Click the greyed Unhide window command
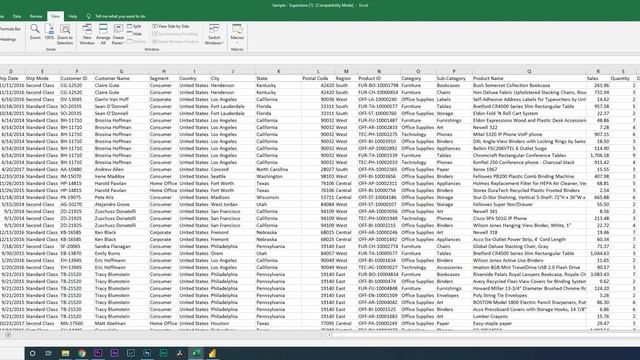The height and width of the screenshot is (360, 640). pos(137,41)
